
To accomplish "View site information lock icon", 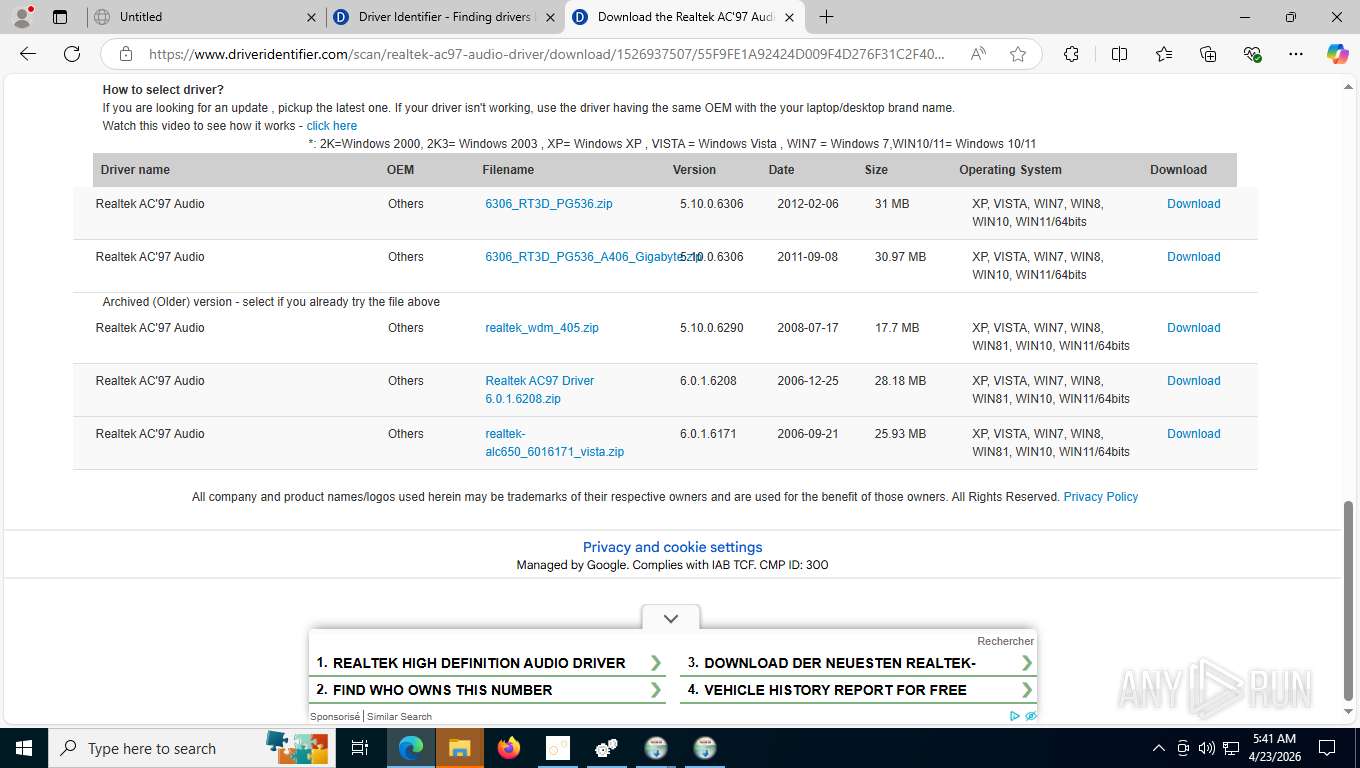I will [126, 54].
